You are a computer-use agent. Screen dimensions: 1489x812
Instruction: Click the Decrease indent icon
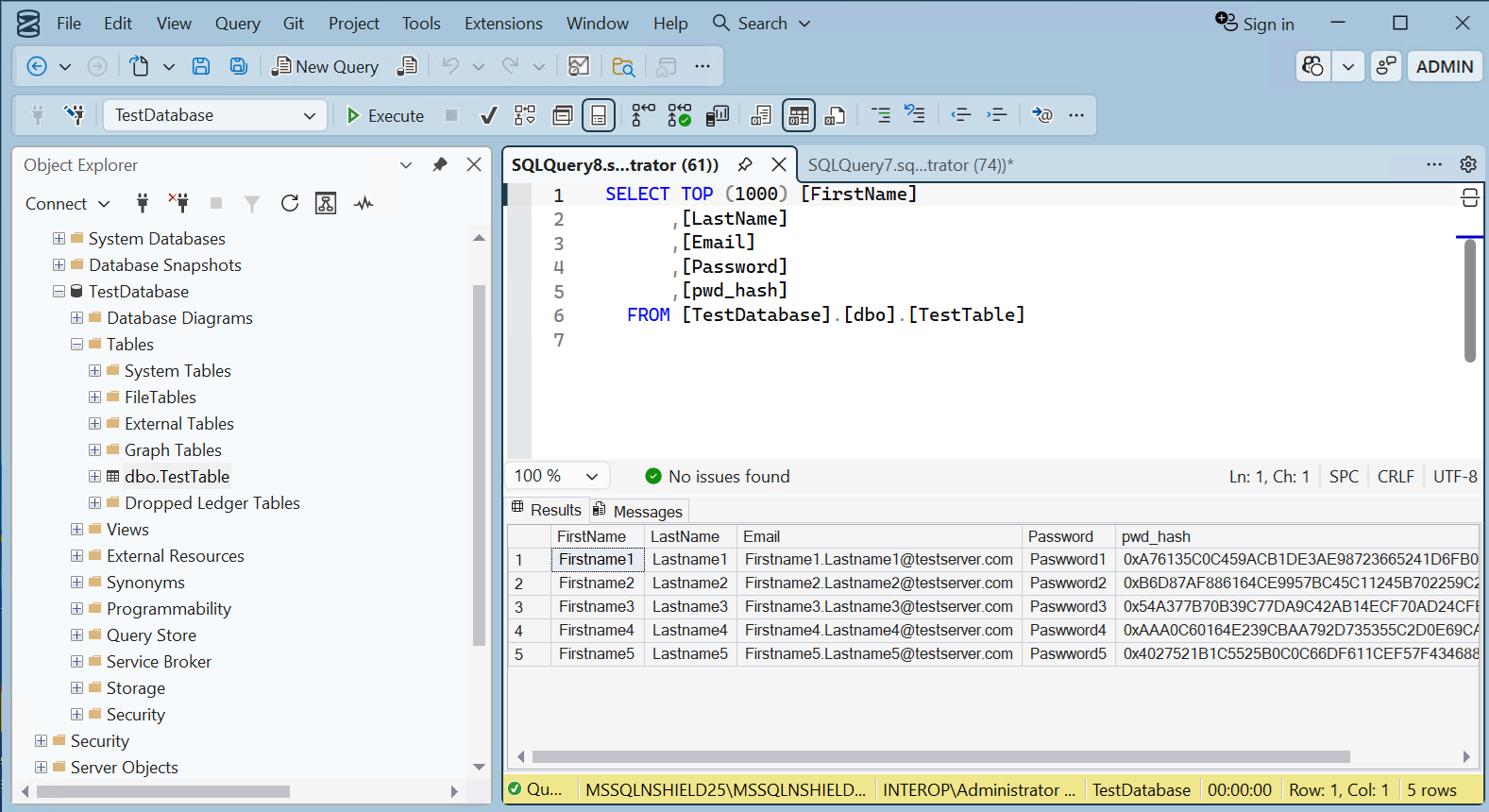click(x=961, y=115)
